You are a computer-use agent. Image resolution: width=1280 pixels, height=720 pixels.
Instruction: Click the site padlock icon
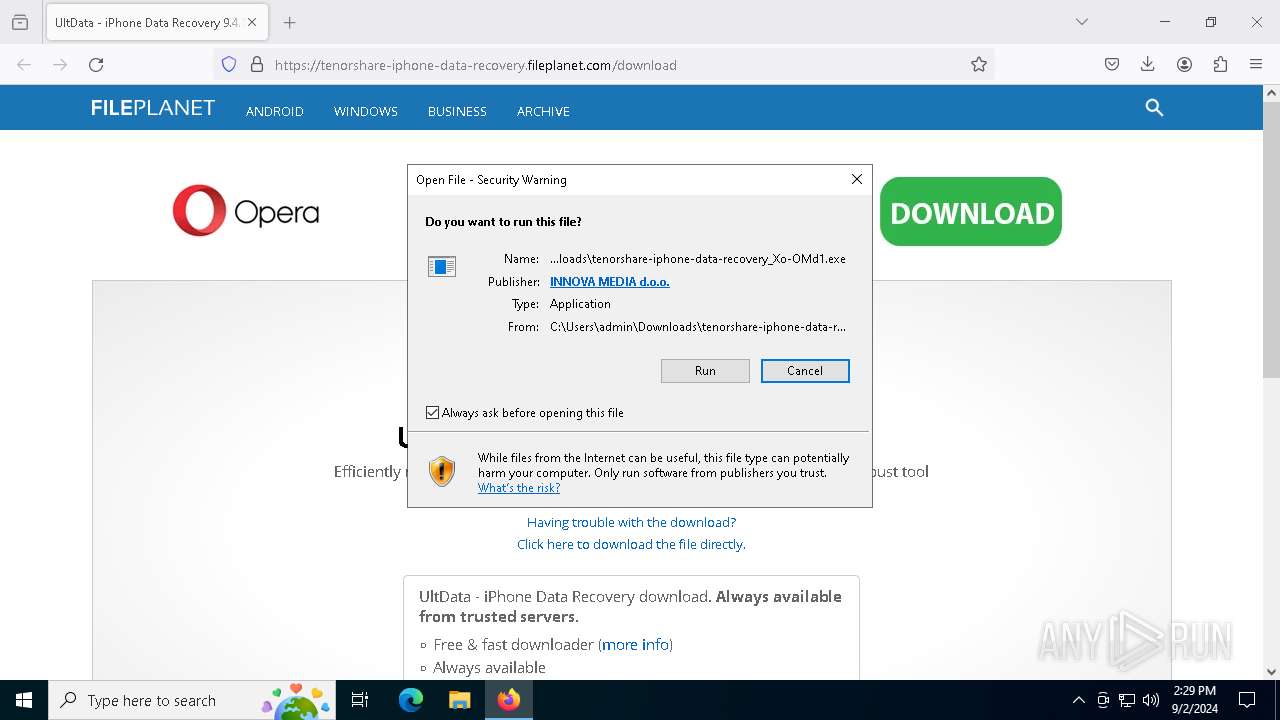coord(257,64)
